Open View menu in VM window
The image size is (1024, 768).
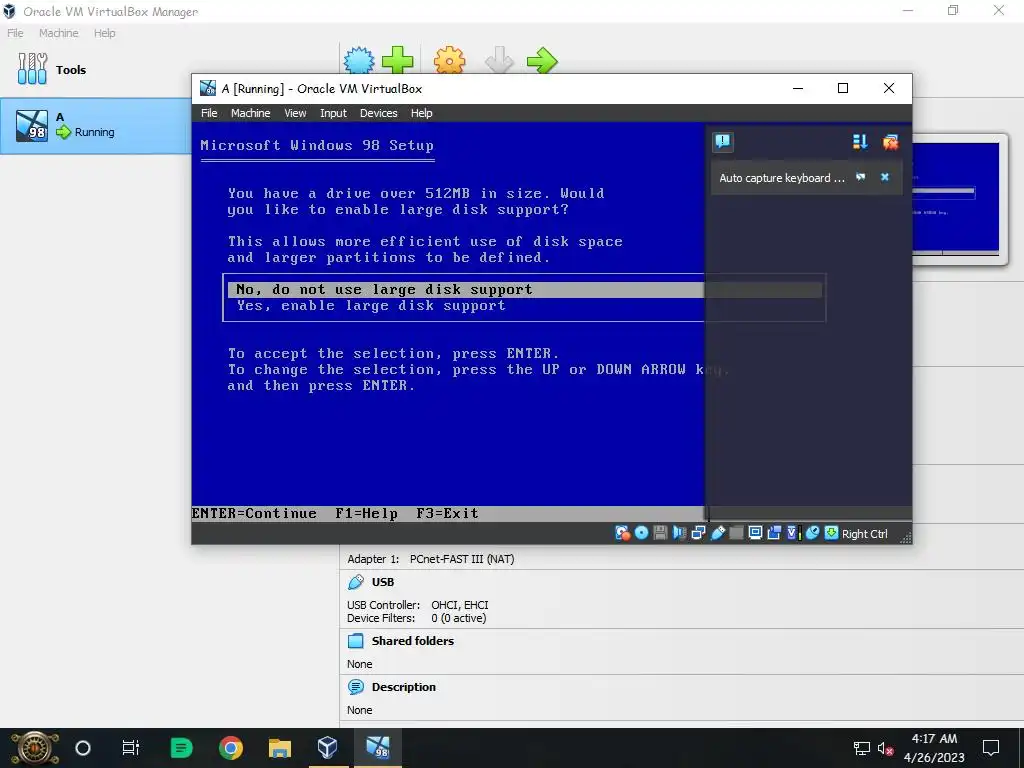[x=295, y=113]
